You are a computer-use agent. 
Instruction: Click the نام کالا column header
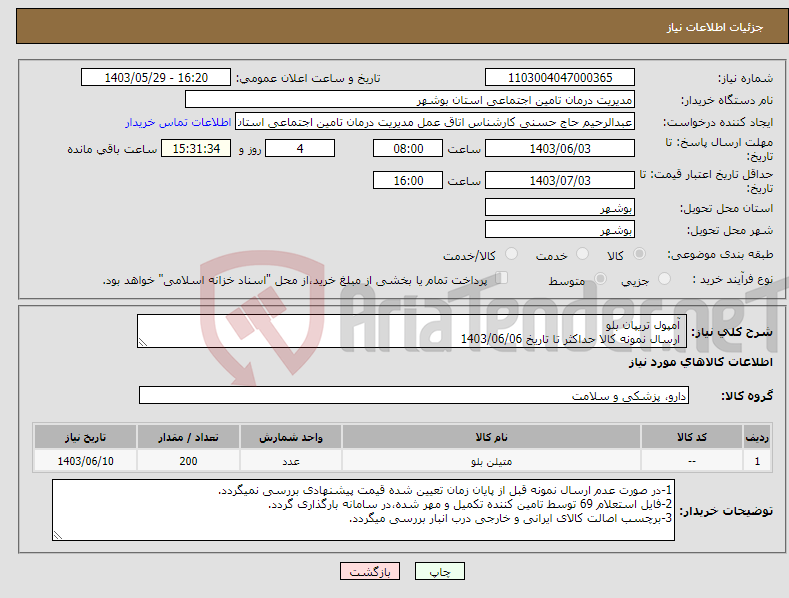(491, 437)
